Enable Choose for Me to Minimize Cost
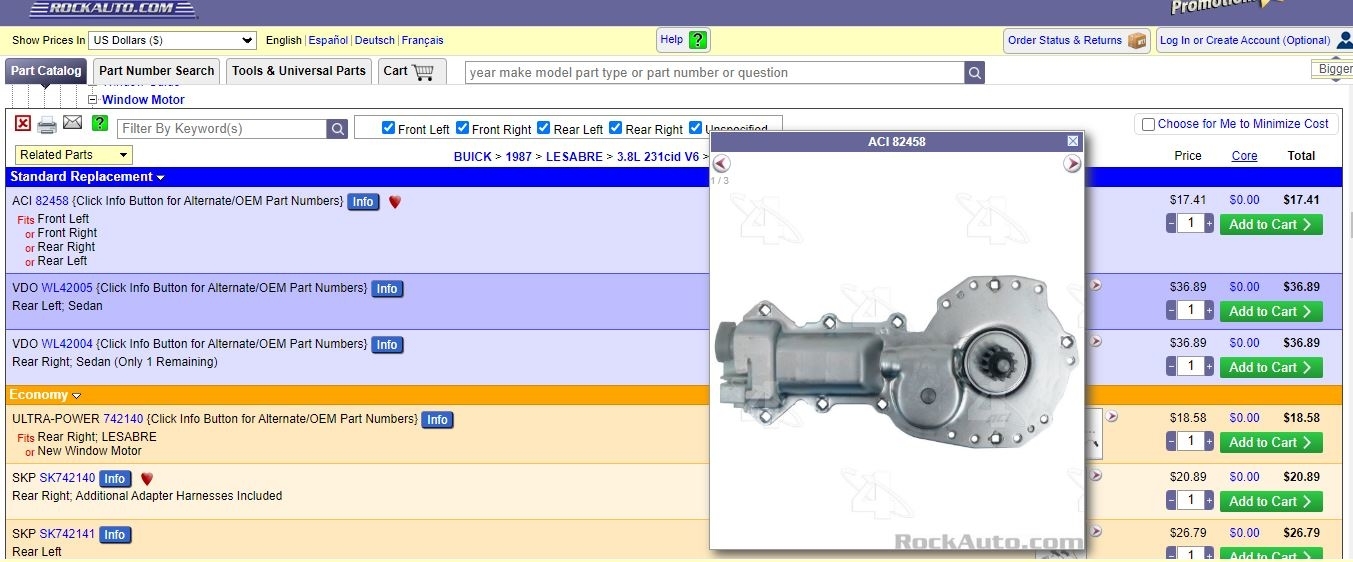 (x=1148, y=125)
